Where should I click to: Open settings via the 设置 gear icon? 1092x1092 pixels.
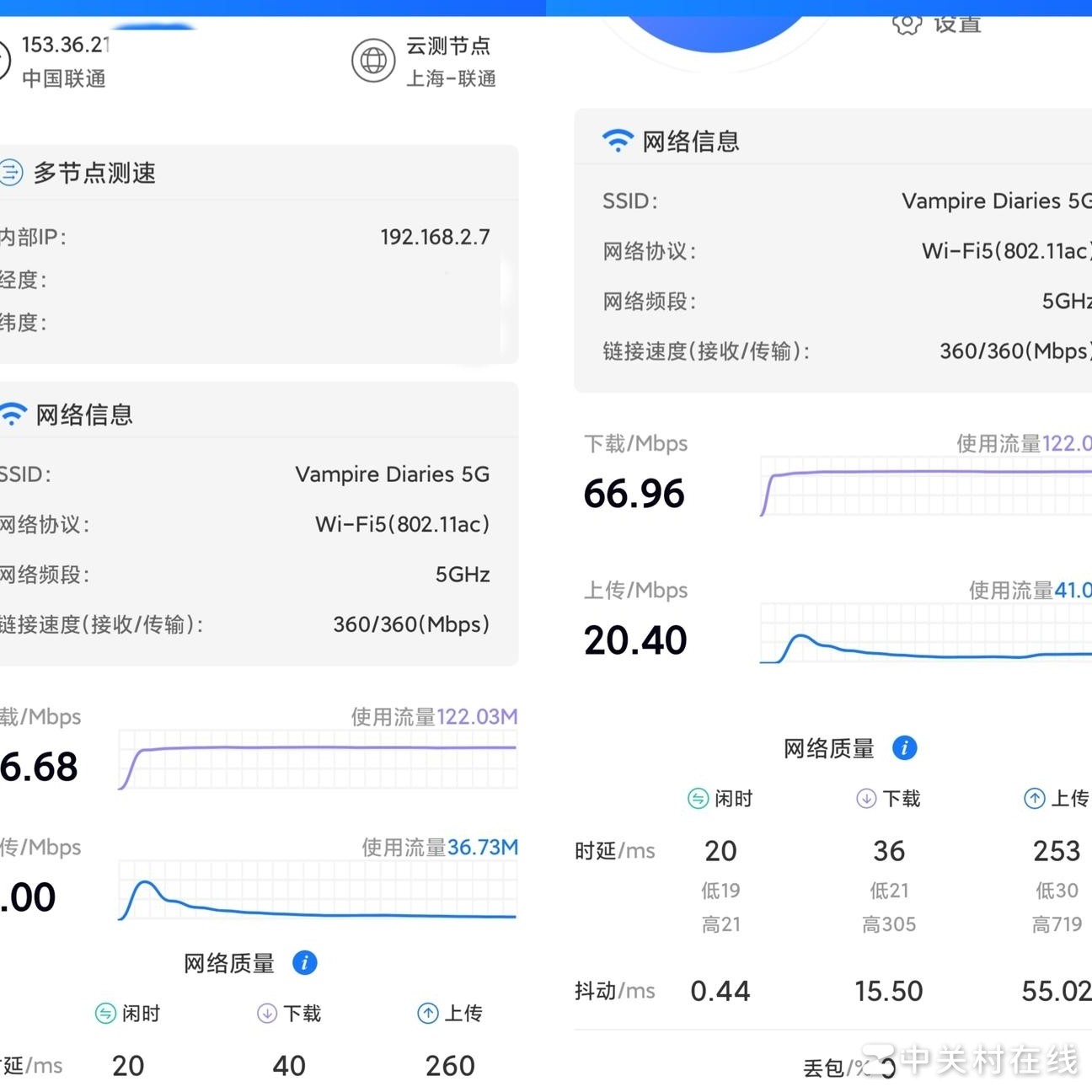[x=907, y=24]
